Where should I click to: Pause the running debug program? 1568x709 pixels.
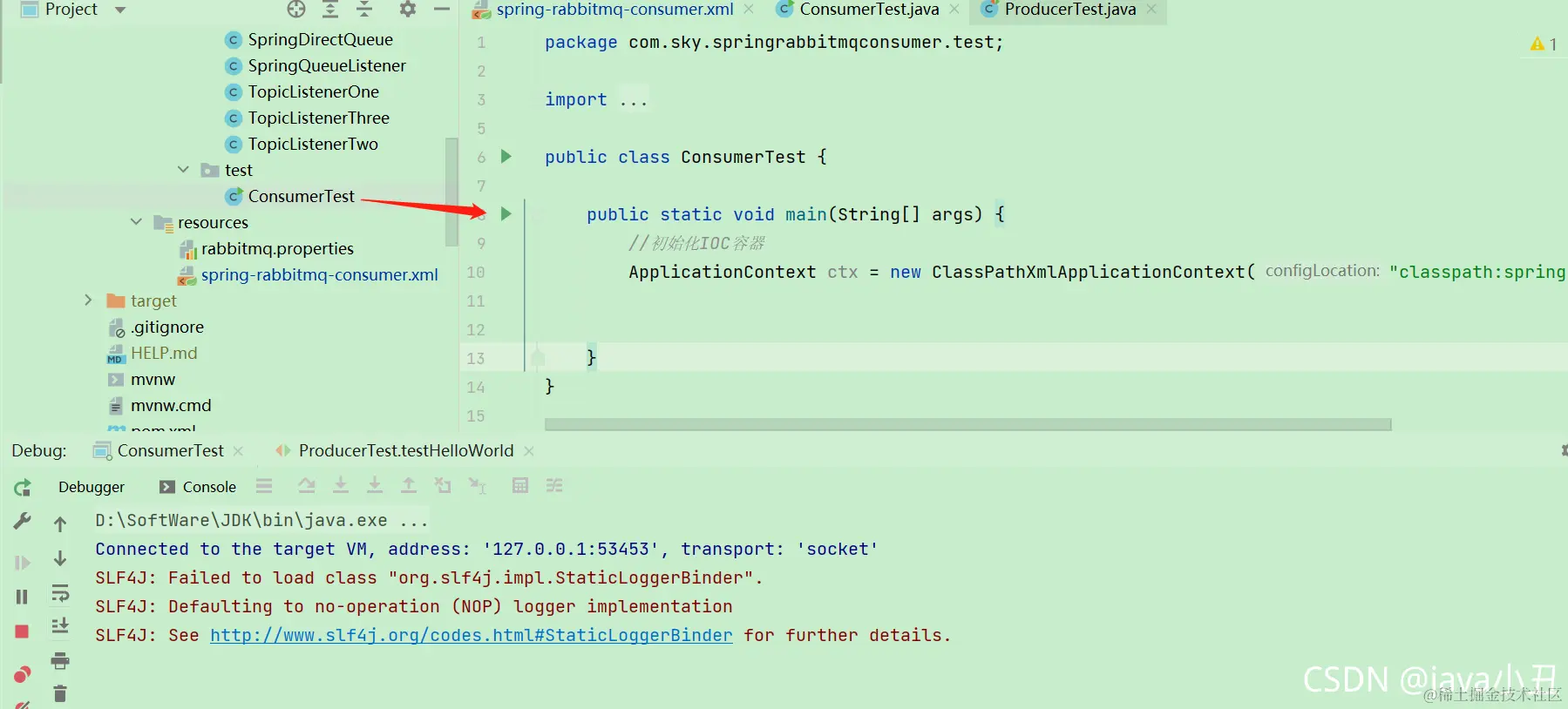(x=23, y=597)
